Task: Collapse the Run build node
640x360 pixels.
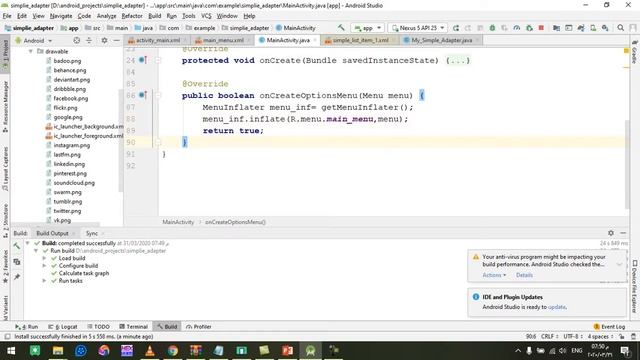Action: point(36,251)
